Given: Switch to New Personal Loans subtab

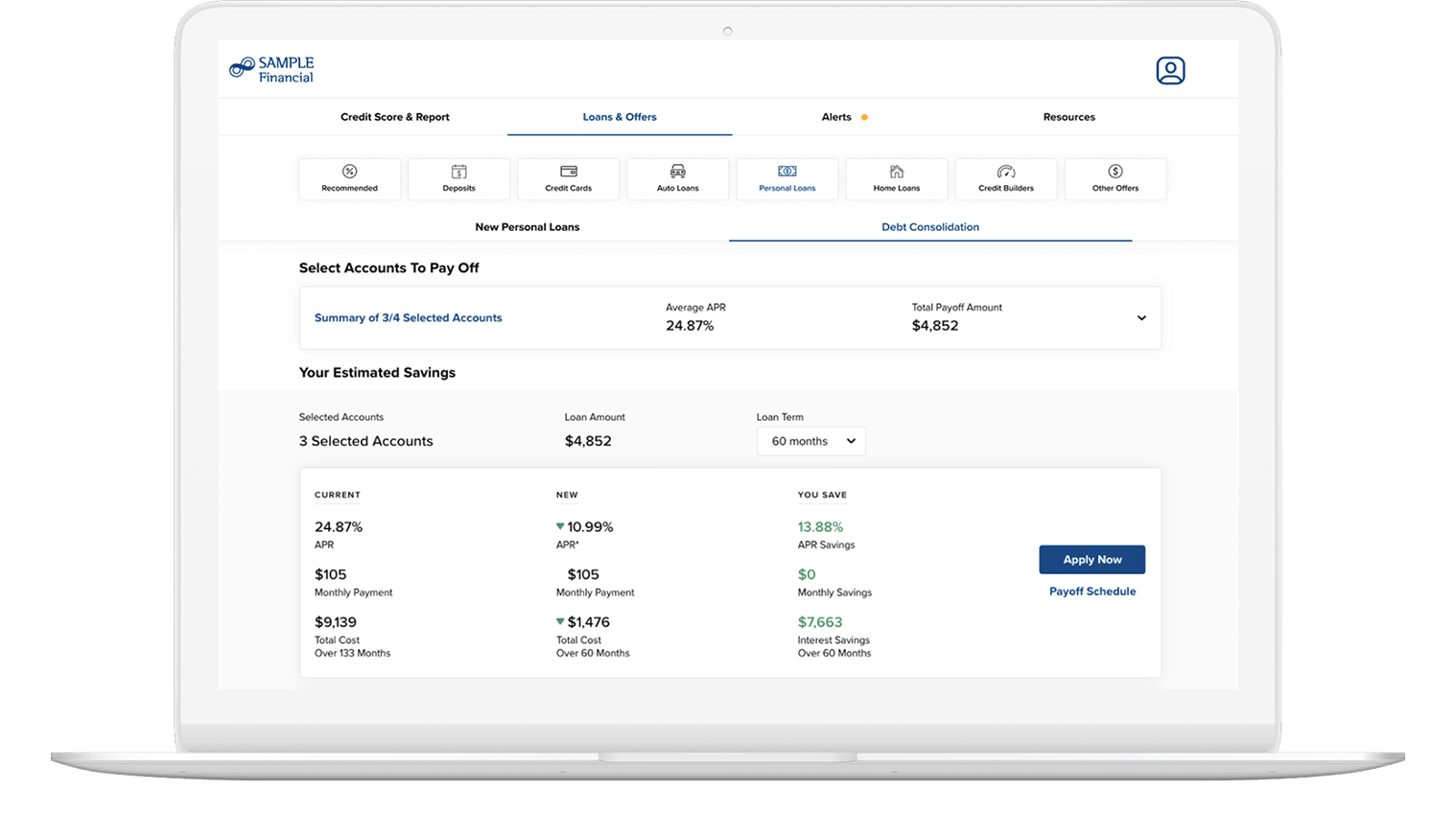Looking at the screenshot, I should (x=528, y=227).
